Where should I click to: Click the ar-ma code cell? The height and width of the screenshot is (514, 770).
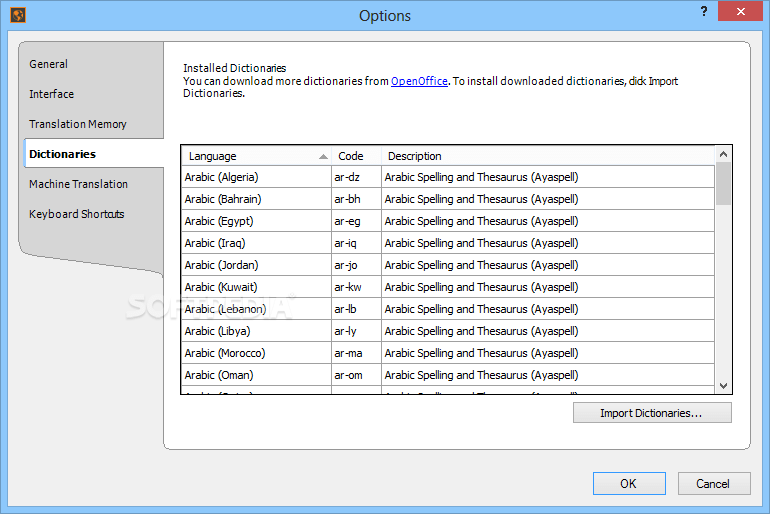[x=357, y=353]
